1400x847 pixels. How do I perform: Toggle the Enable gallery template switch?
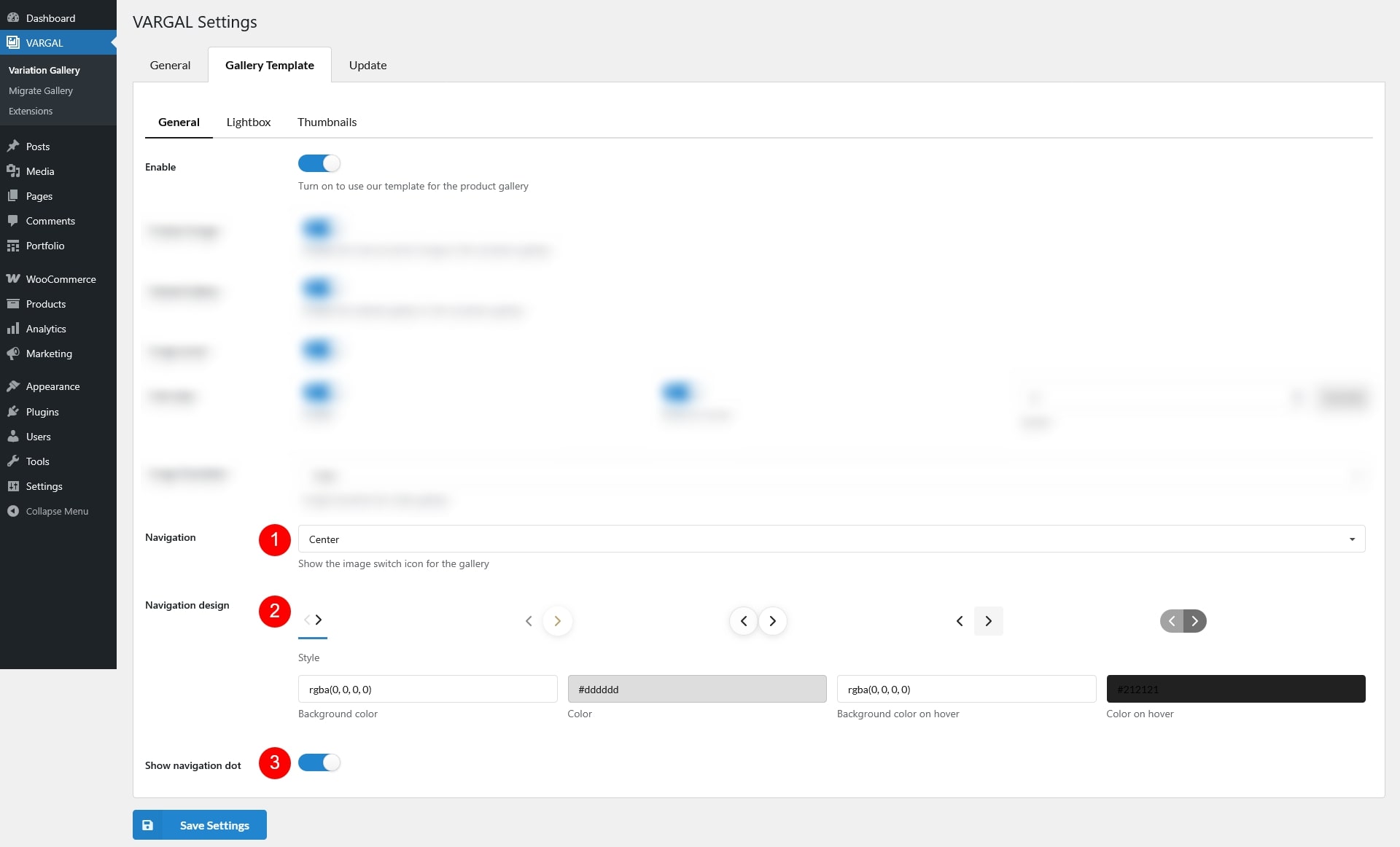(x=319, y=163)
